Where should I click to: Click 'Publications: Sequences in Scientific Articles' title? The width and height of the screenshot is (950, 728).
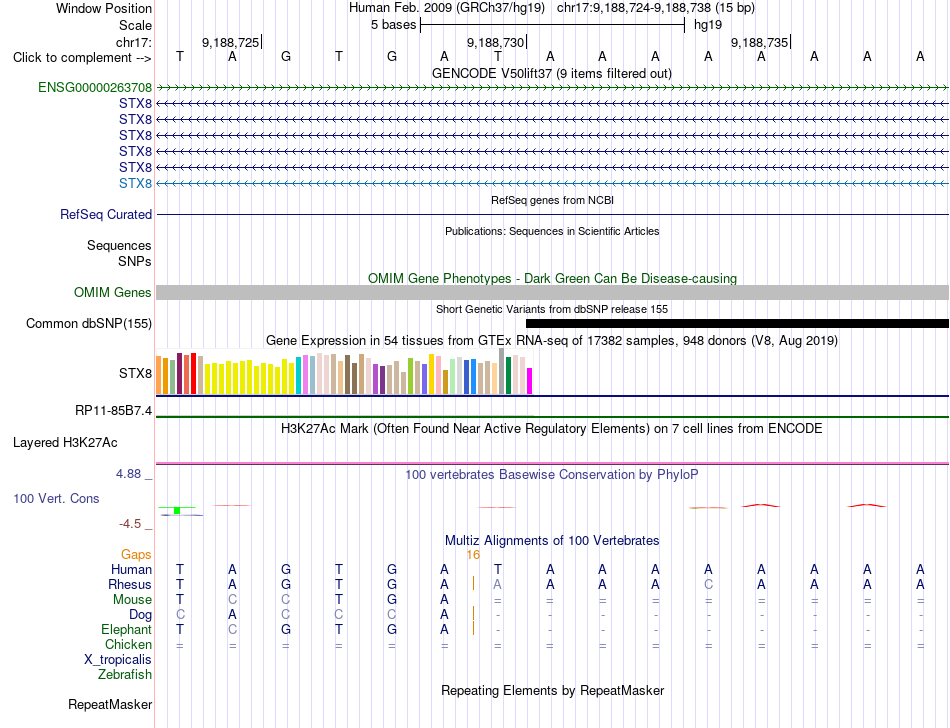pos(552,231)
